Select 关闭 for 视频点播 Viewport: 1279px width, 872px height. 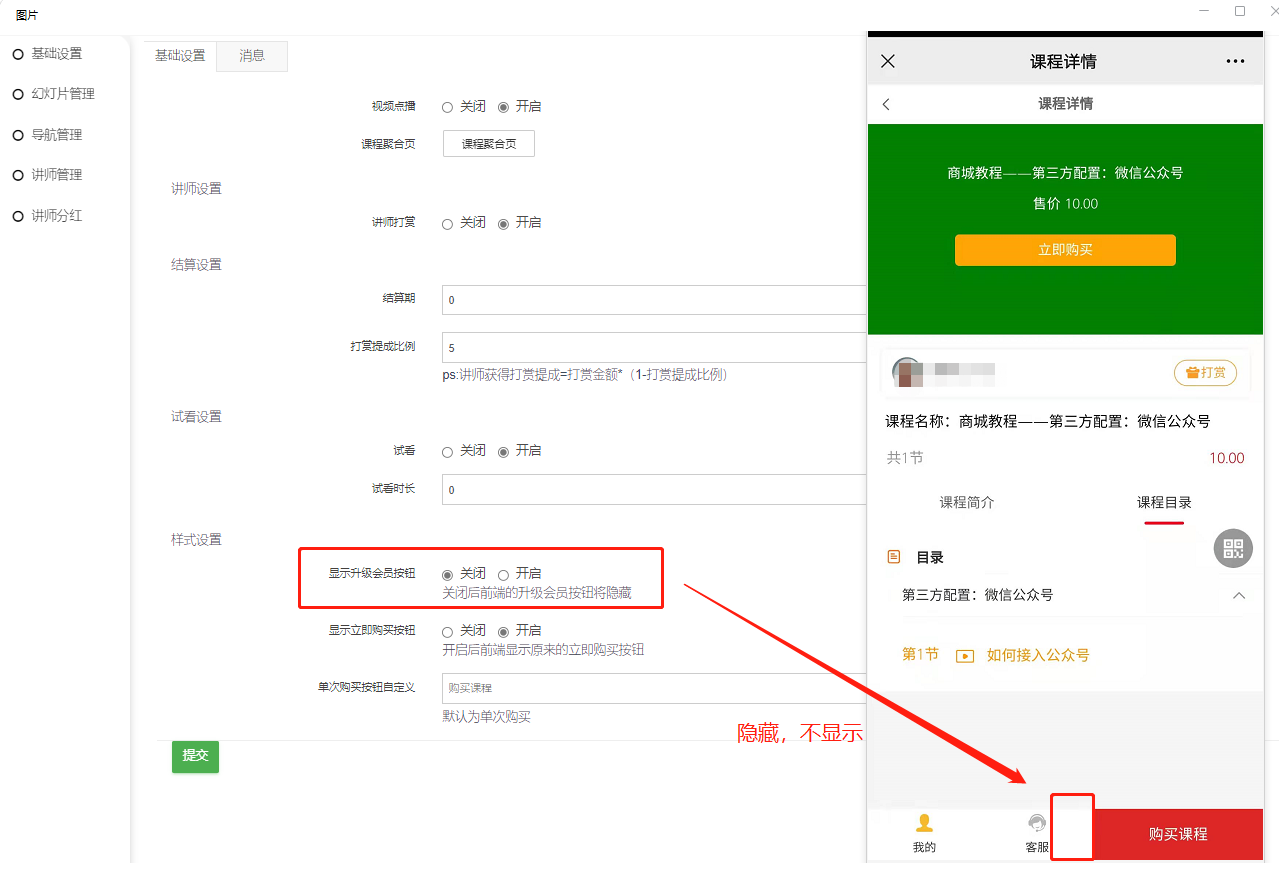[x=448, y=107]
